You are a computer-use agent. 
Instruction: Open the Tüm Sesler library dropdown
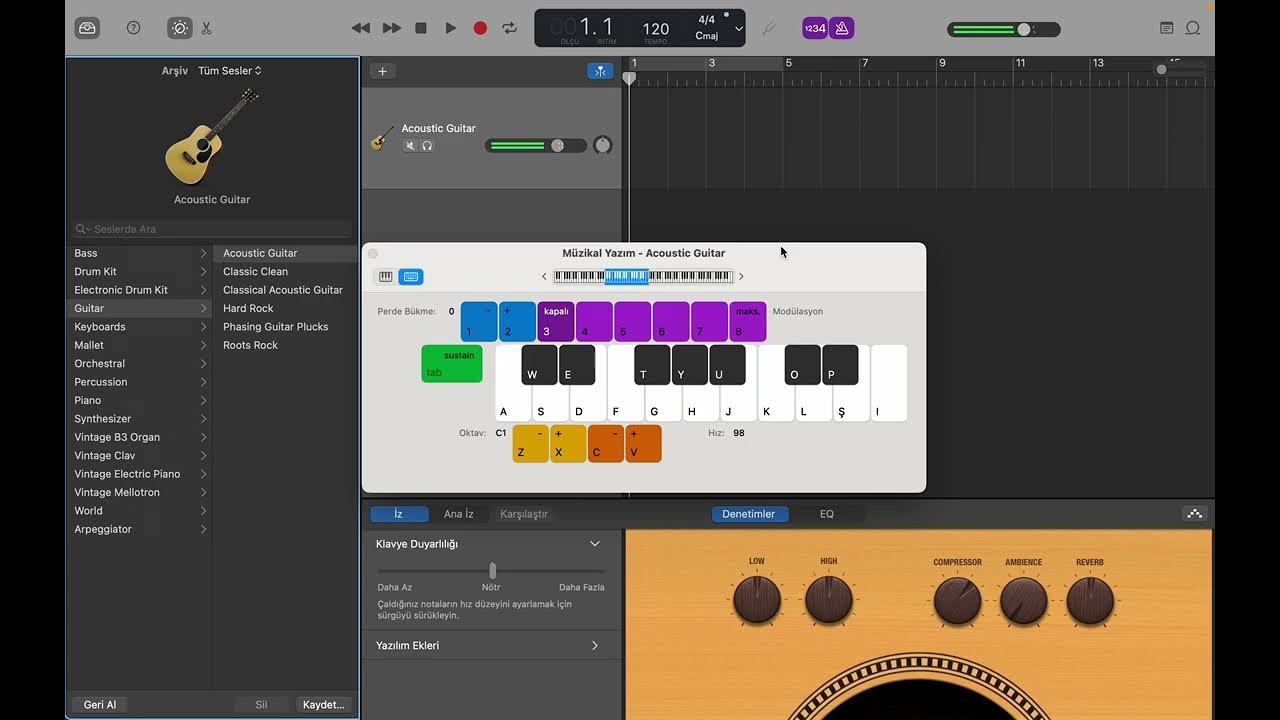(230, 71)
